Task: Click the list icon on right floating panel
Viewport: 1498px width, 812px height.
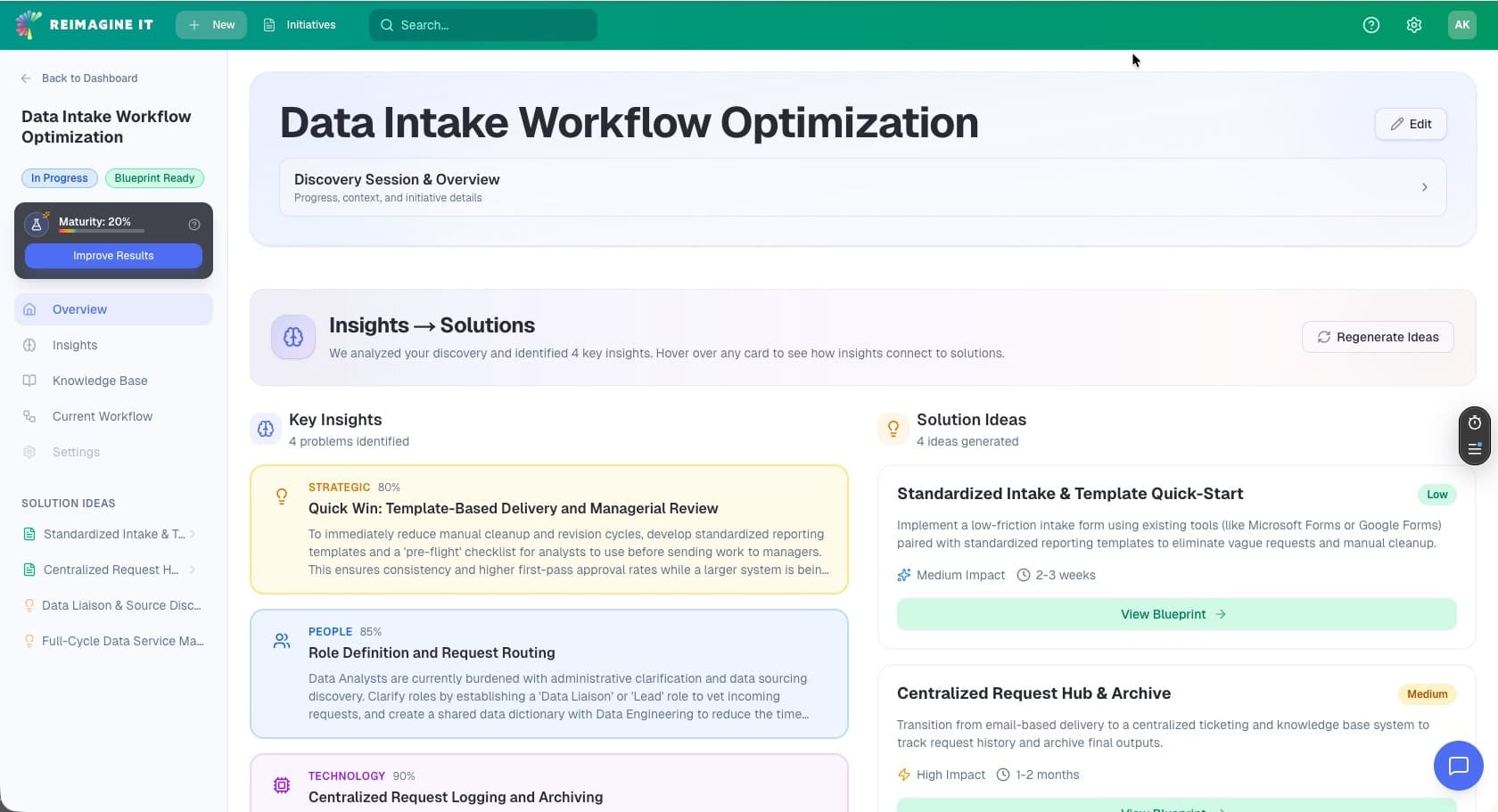Action: pyautogui.click(x=1475, y=449)
